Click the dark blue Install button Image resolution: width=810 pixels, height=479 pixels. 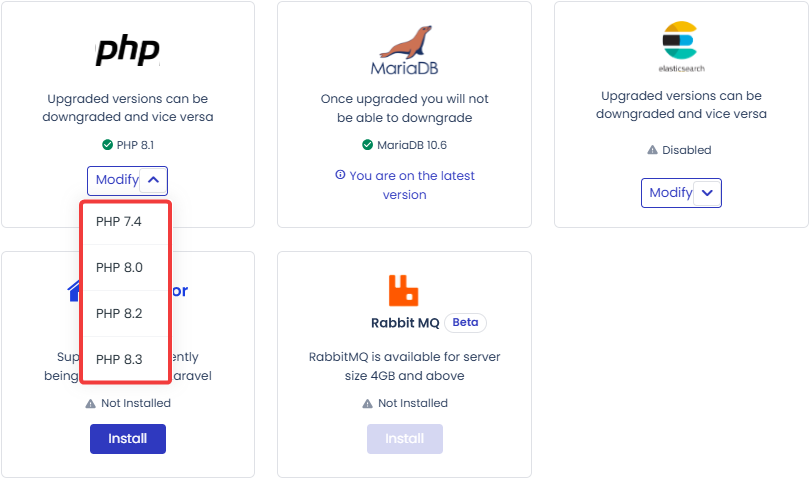[128, 439]
